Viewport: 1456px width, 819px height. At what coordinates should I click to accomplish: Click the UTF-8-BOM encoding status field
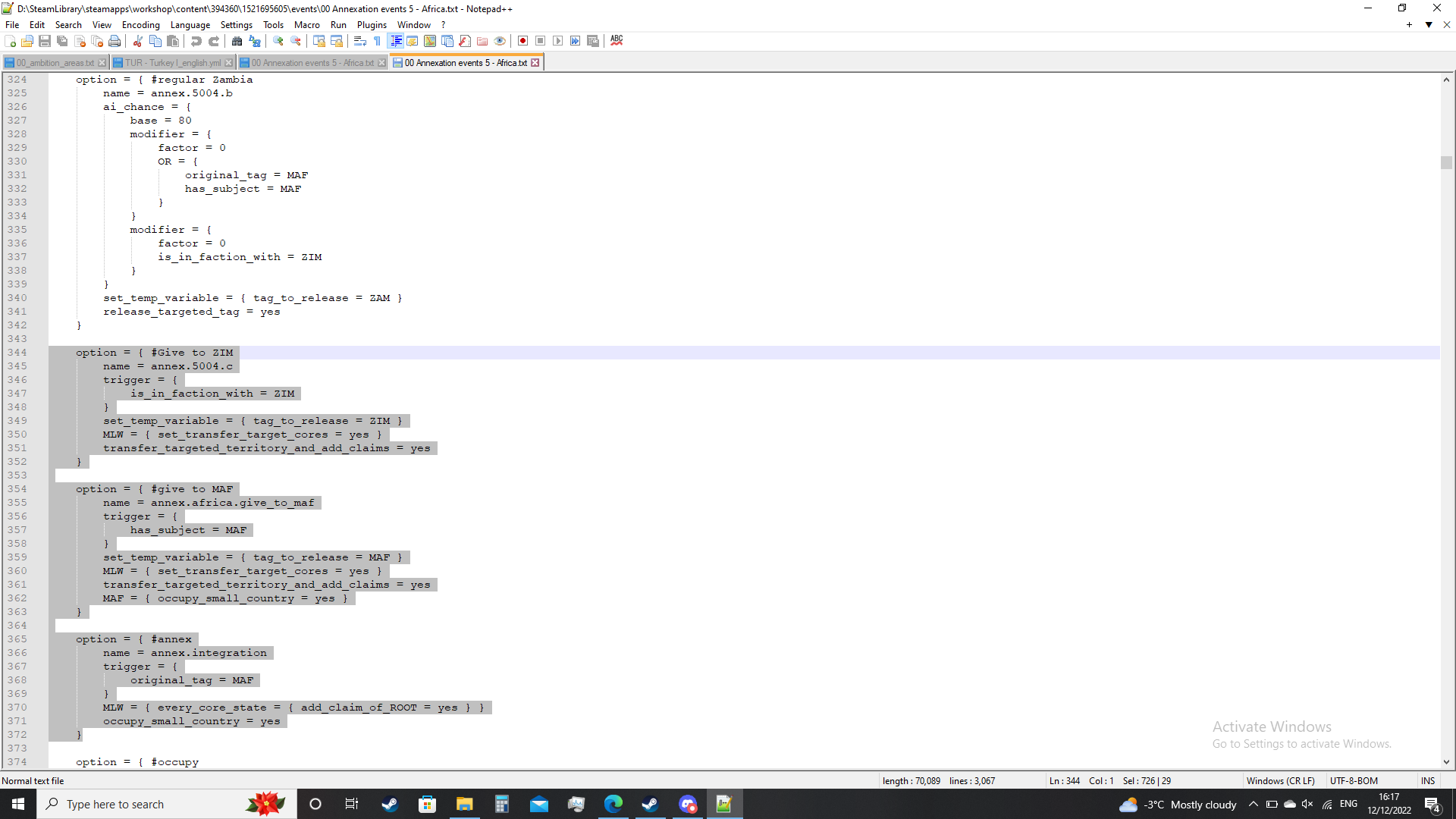click(1354, 781)
